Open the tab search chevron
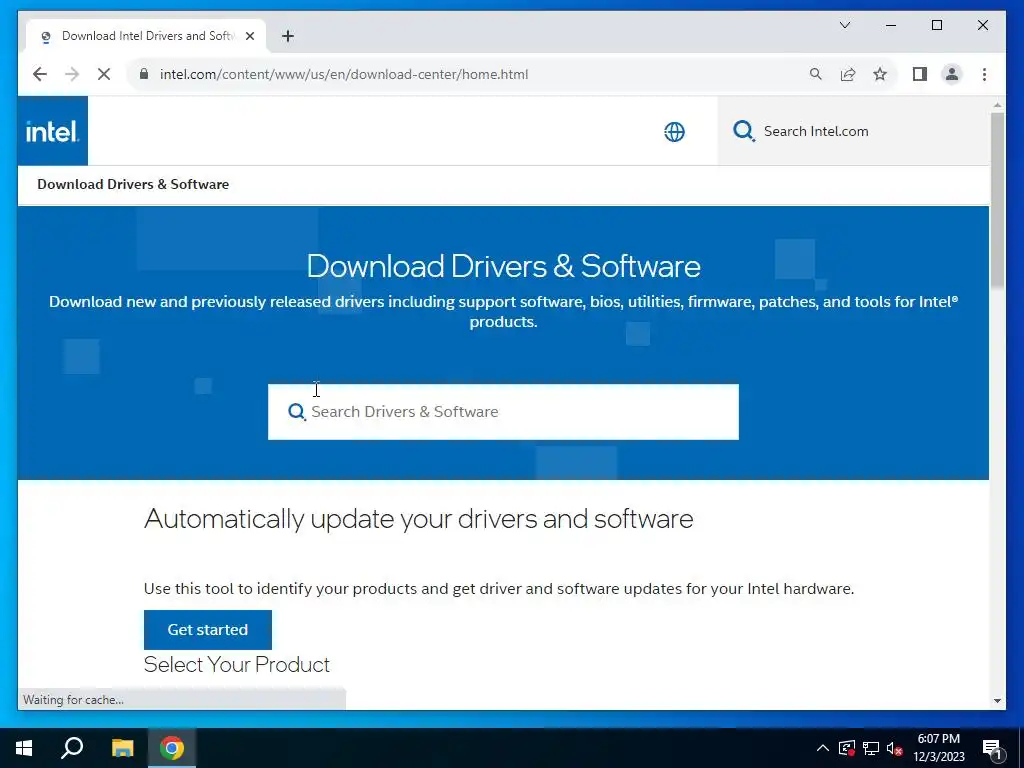The height and width of the screenshot is (768, 1024). coord(844,25)
